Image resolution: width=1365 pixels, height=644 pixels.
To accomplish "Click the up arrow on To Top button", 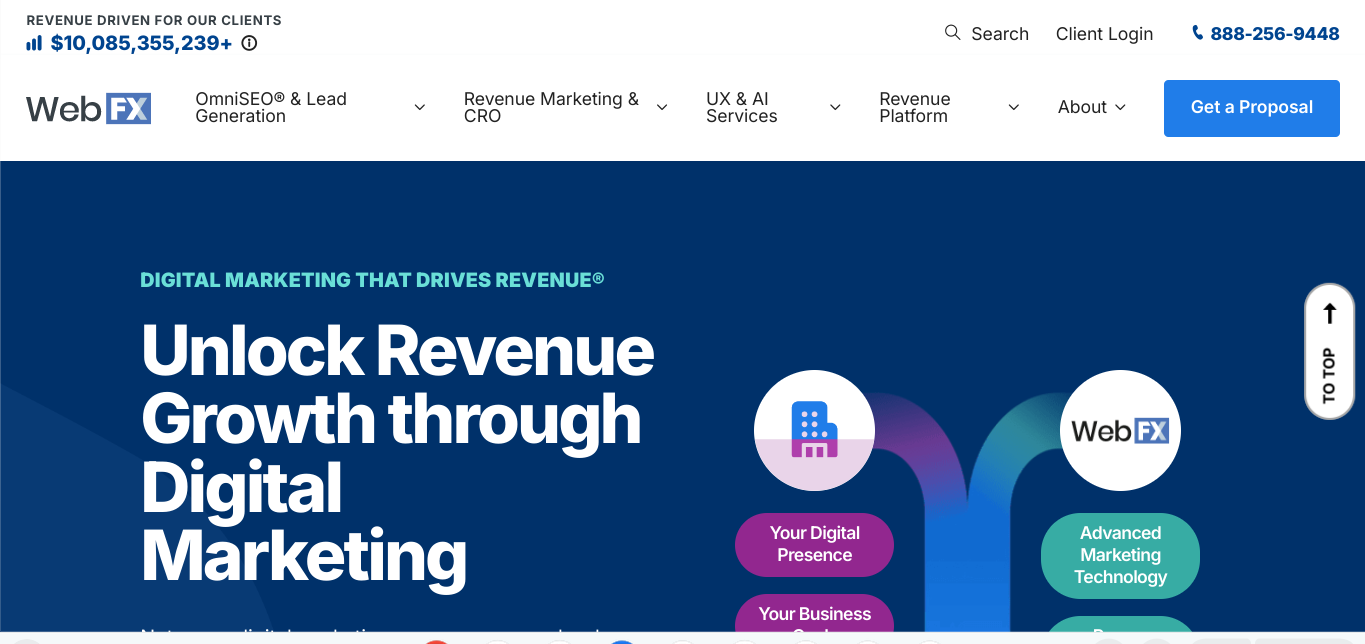I will pyautogui.click(x=1329, y=313).
